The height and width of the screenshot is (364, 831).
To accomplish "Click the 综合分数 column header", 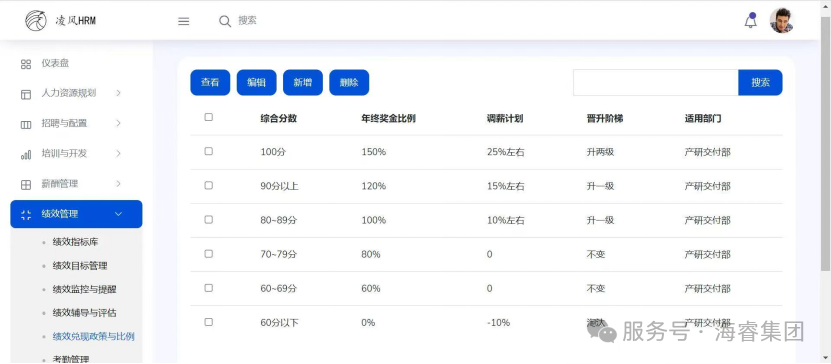I will (x=279, y=119).
